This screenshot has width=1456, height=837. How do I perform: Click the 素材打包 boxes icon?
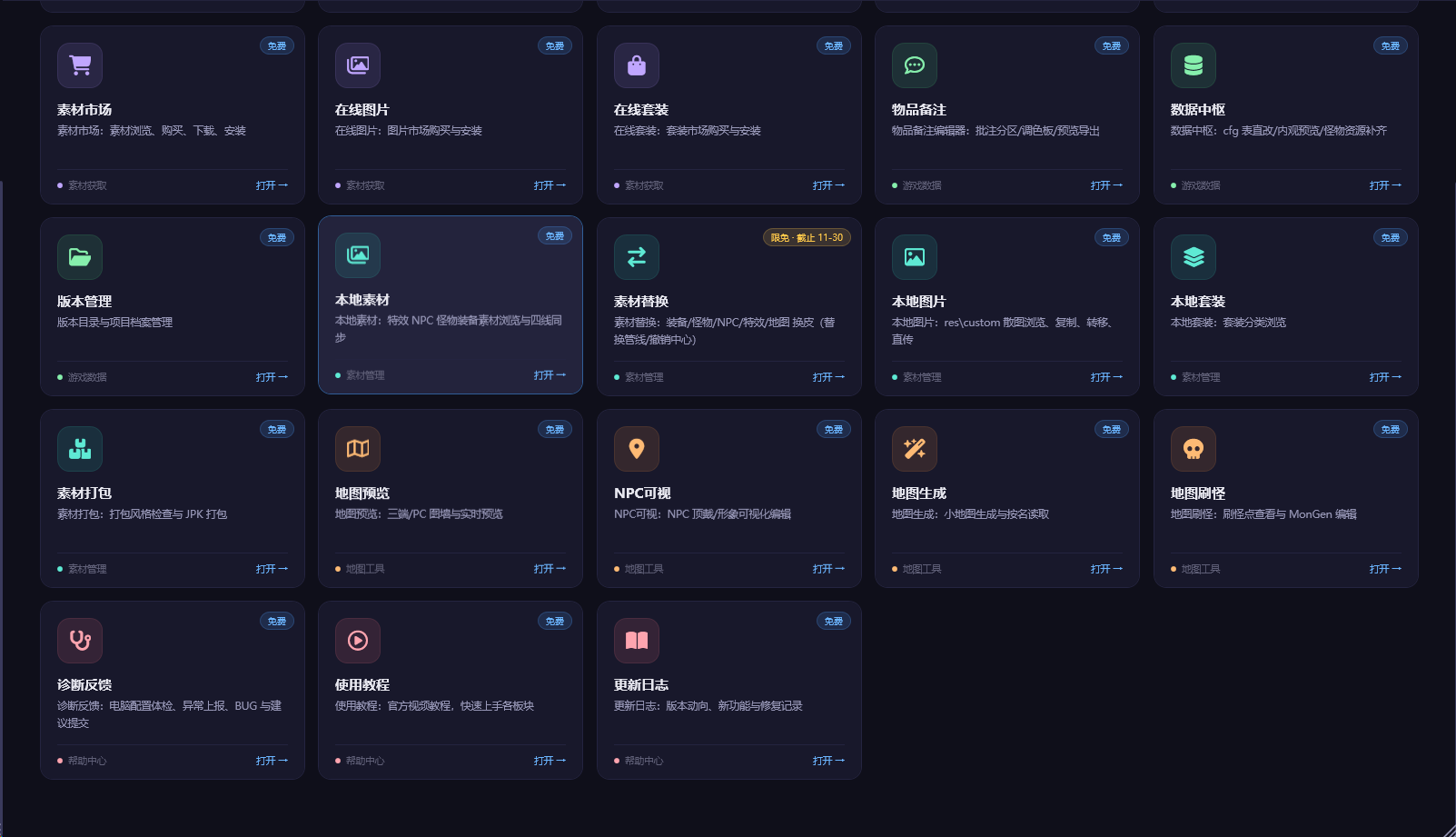[80, 449]
